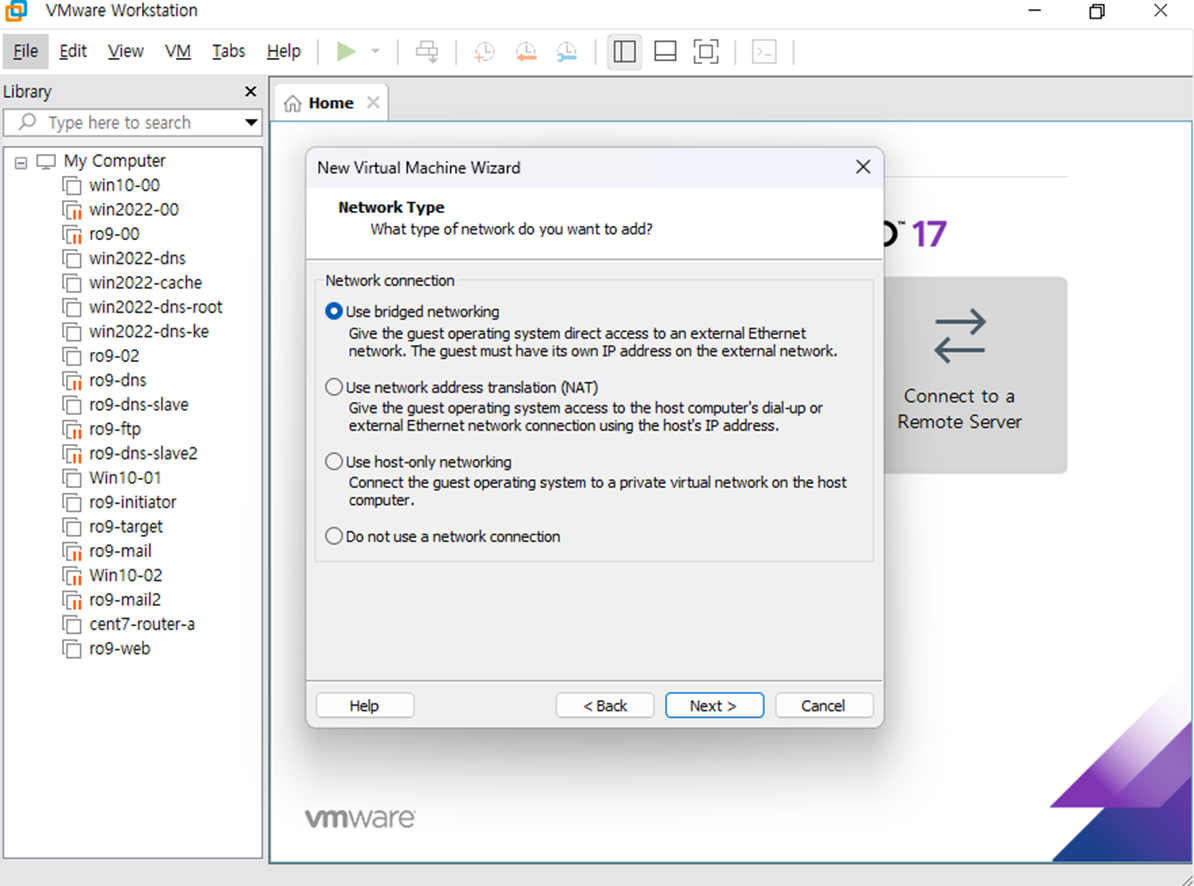
Task: Click the cent7-router-a VM icon
Action: 72,624
